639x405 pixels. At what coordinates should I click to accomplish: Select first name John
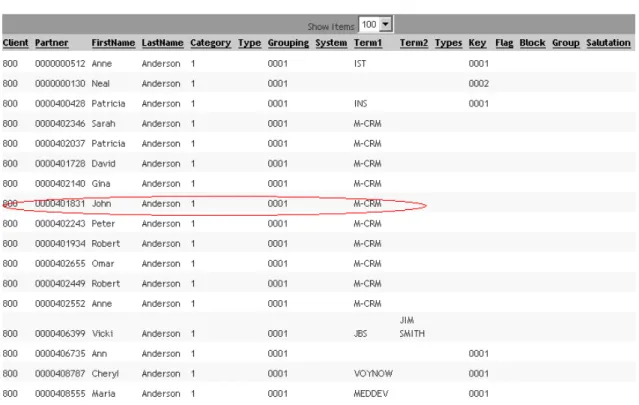point(101,203)
